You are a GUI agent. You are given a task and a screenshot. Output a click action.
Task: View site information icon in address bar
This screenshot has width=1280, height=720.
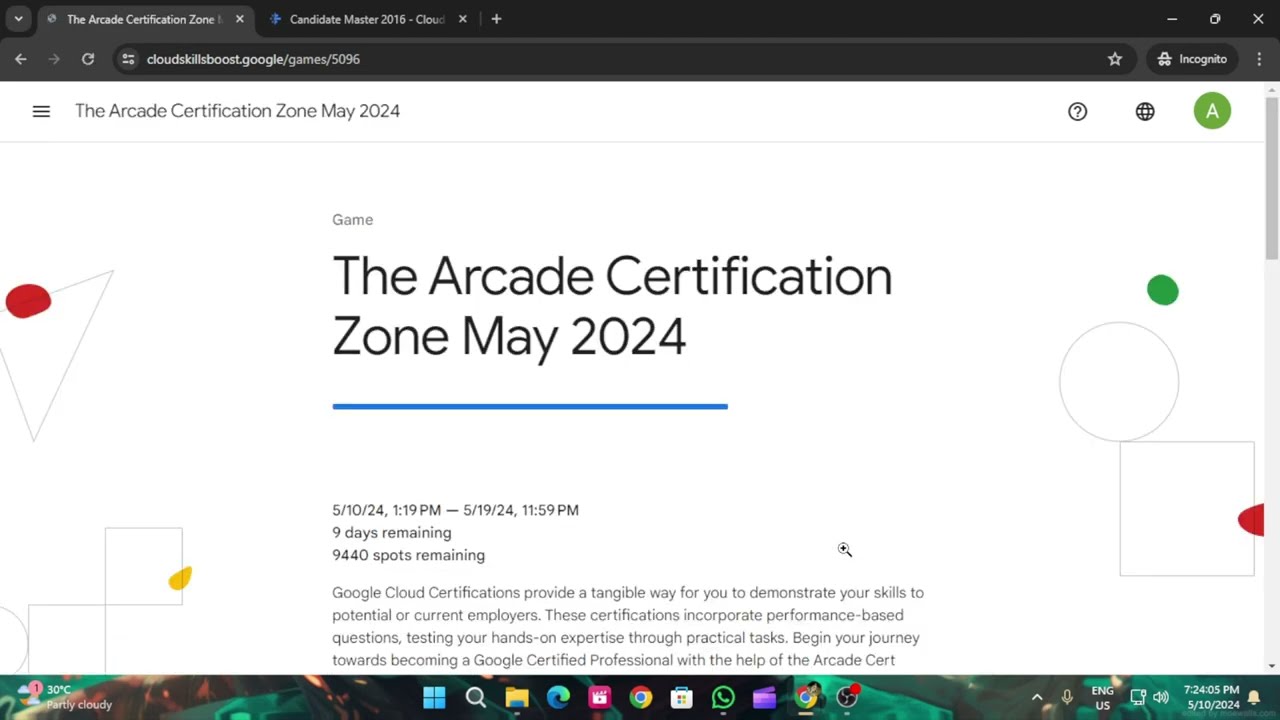pyautogui.click(x=128, y=59)
